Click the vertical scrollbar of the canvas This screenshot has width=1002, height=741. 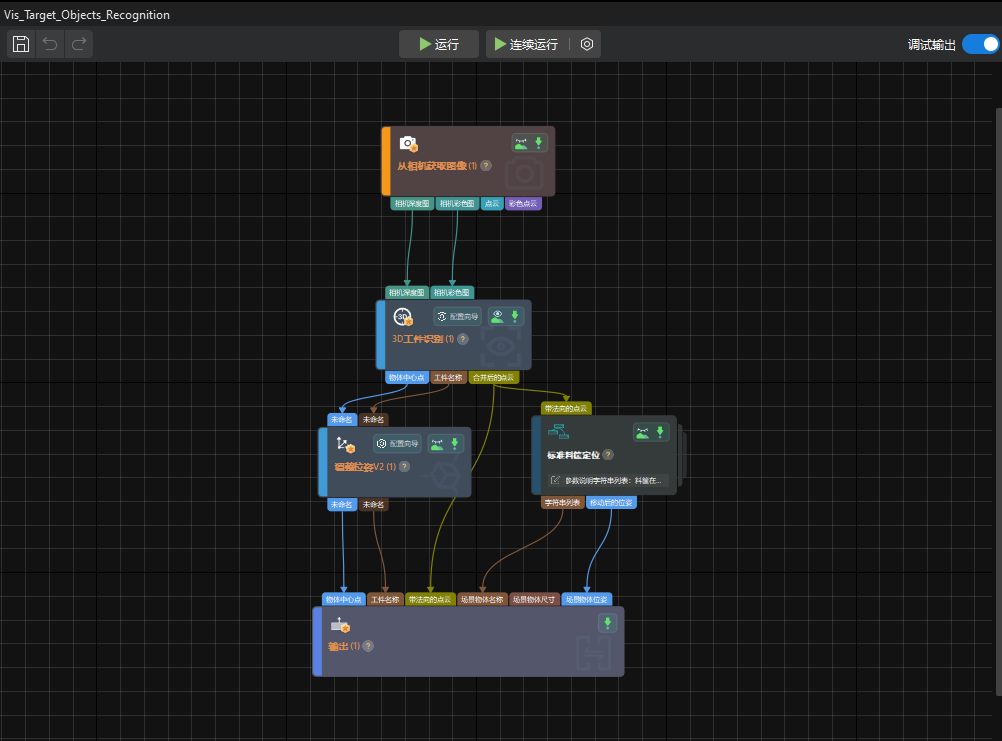coord(997,400)
